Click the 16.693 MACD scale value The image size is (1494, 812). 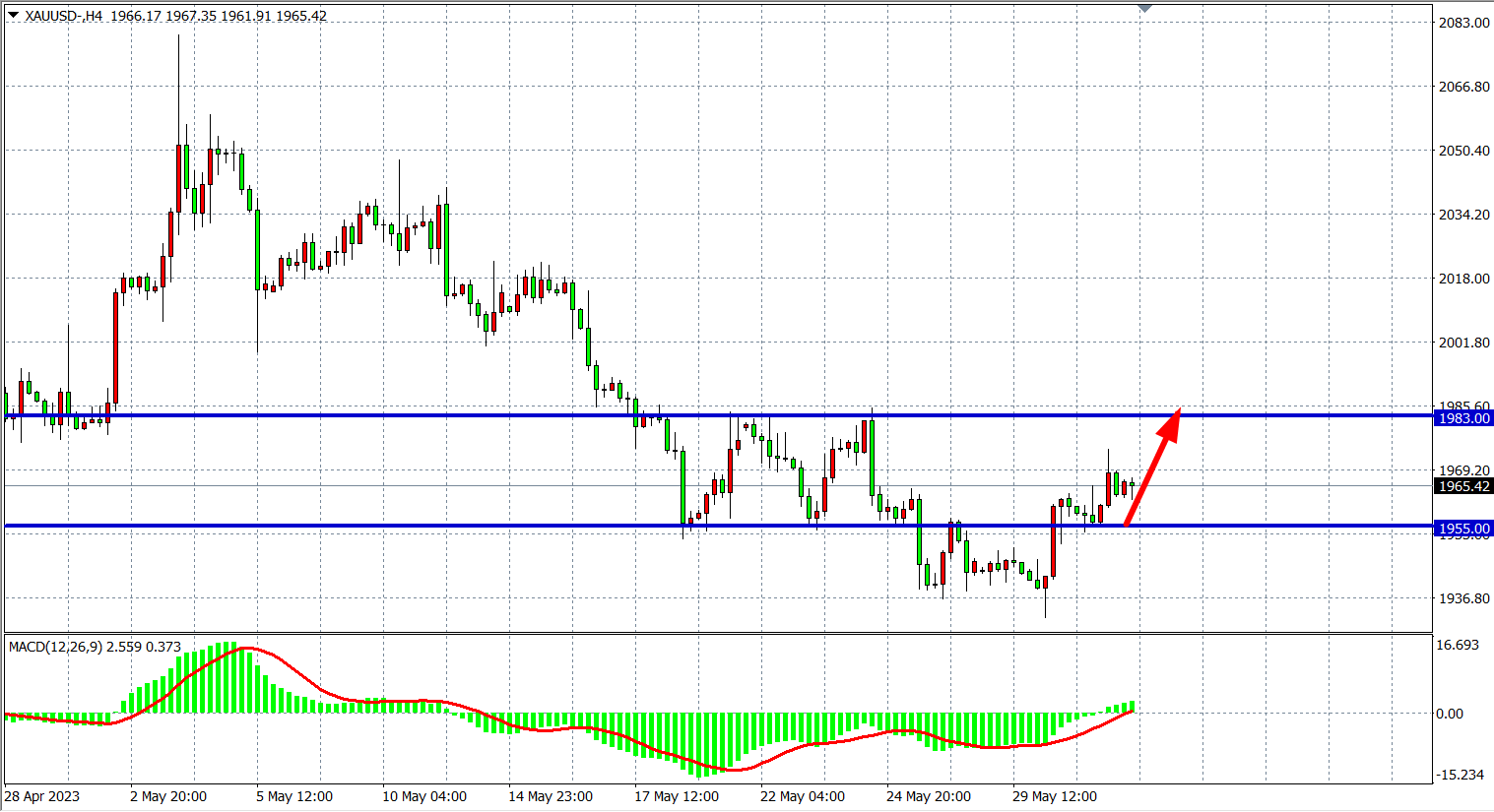(x=1458, y=645)
